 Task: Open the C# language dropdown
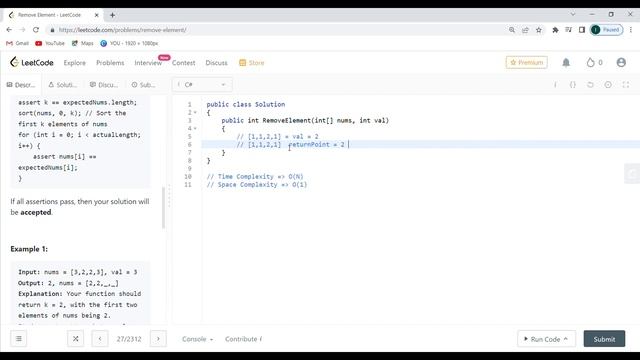202,84
